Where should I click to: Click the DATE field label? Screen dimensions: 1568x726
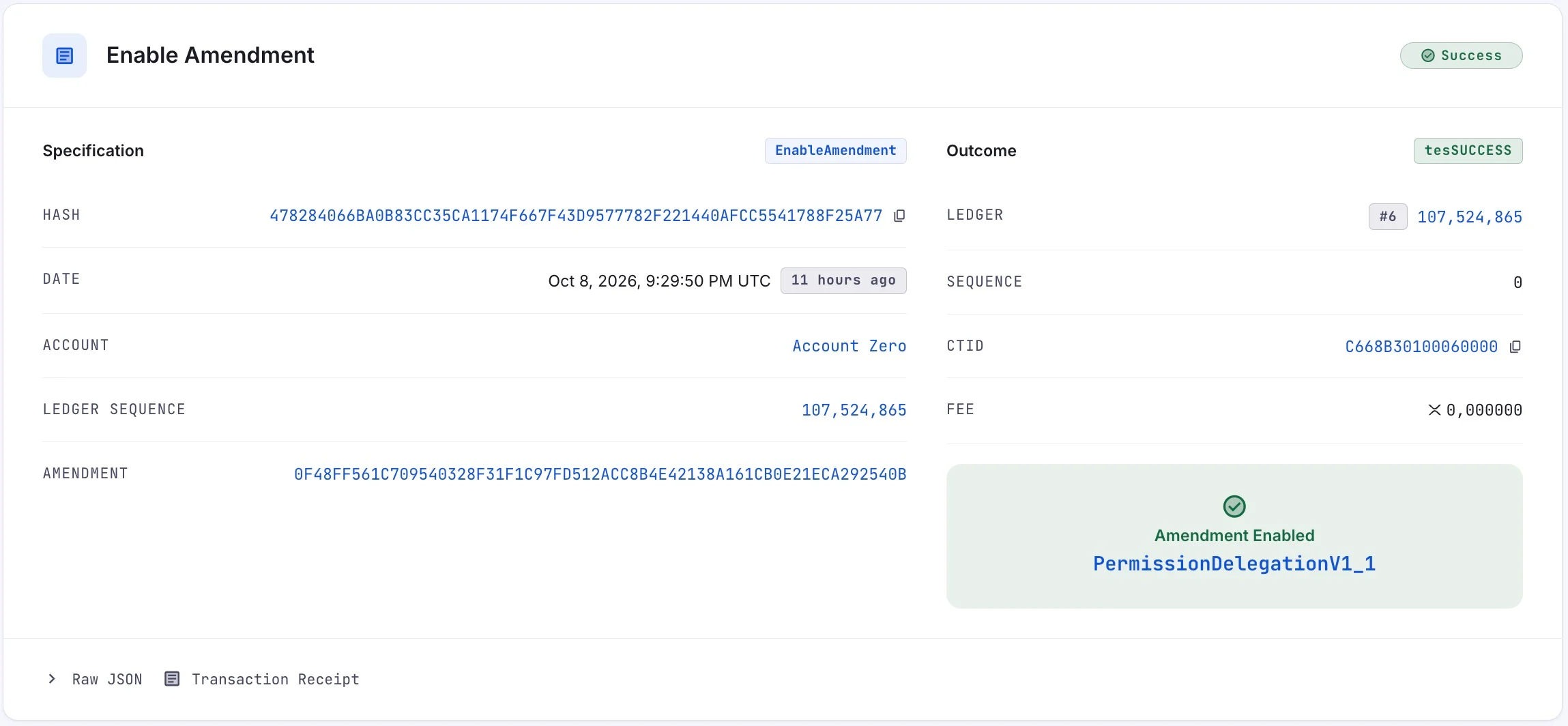[61, 279]
